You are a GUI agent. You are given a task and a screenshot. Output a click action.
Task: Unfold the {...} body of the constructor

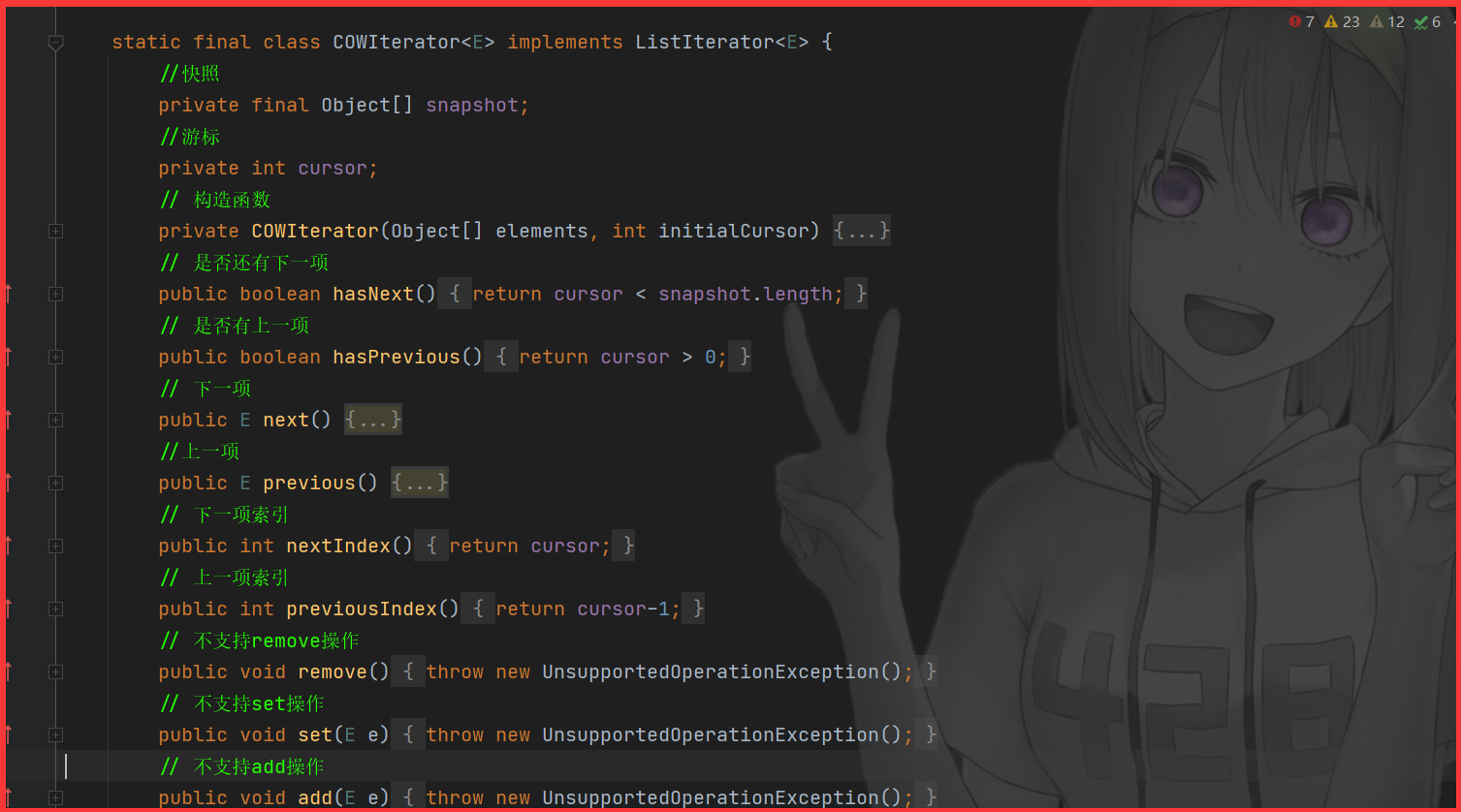tap(861, 231)
